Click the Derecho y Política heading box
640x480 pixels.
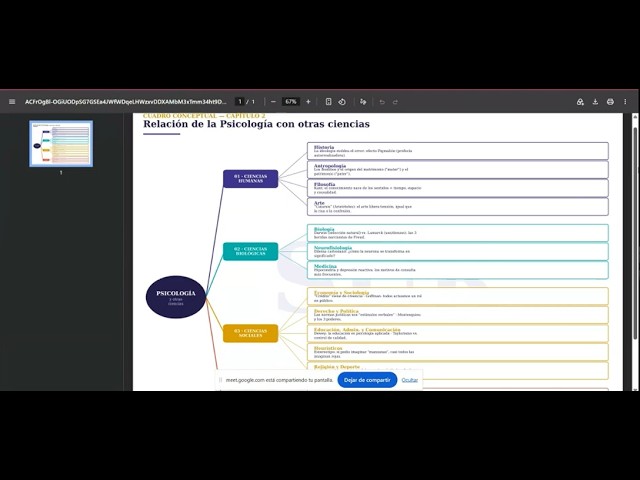458,315
